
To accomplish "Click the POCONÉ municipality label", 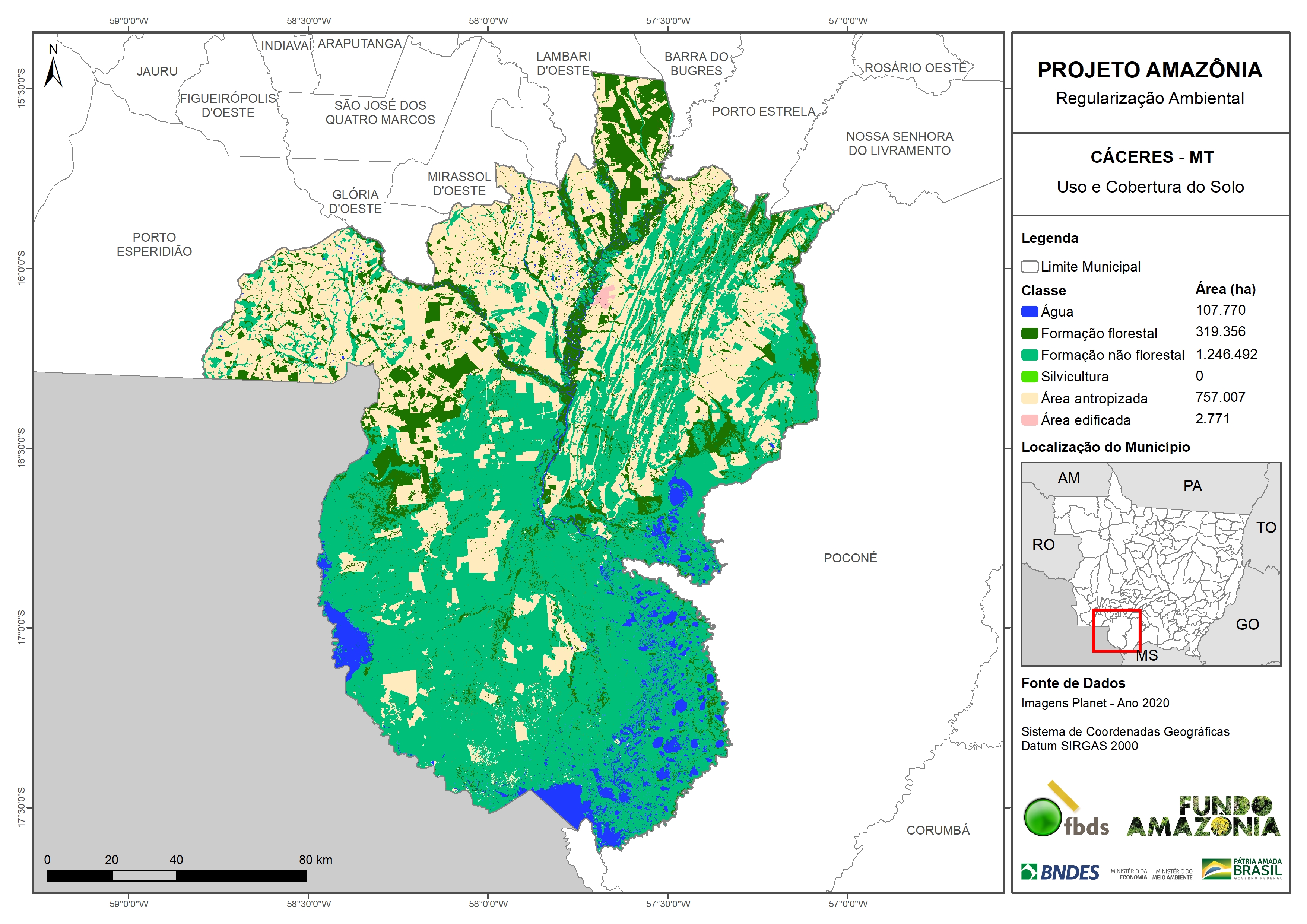I will click(x=850, y=558).
